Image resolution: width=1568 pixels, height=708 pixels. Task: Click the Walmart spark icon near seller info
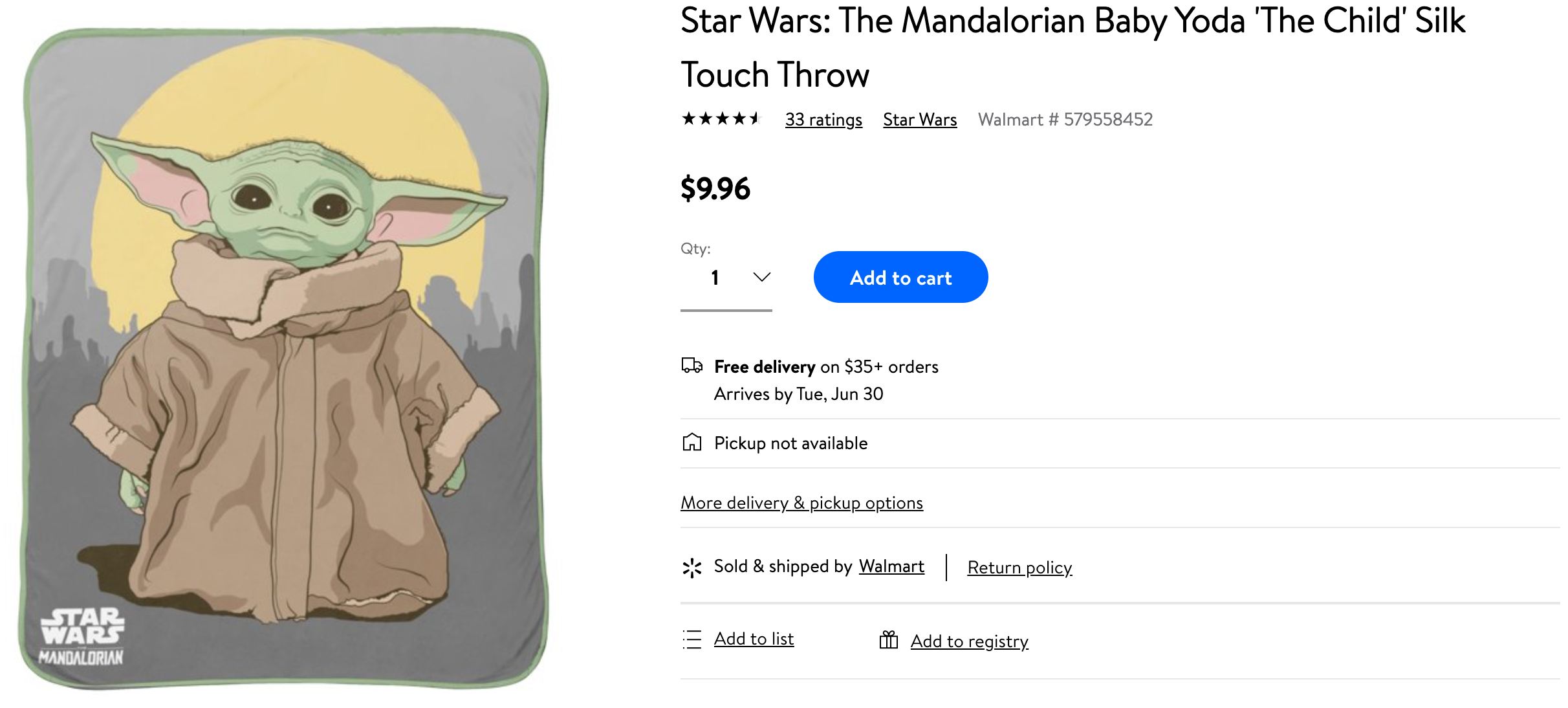[693, 566]
